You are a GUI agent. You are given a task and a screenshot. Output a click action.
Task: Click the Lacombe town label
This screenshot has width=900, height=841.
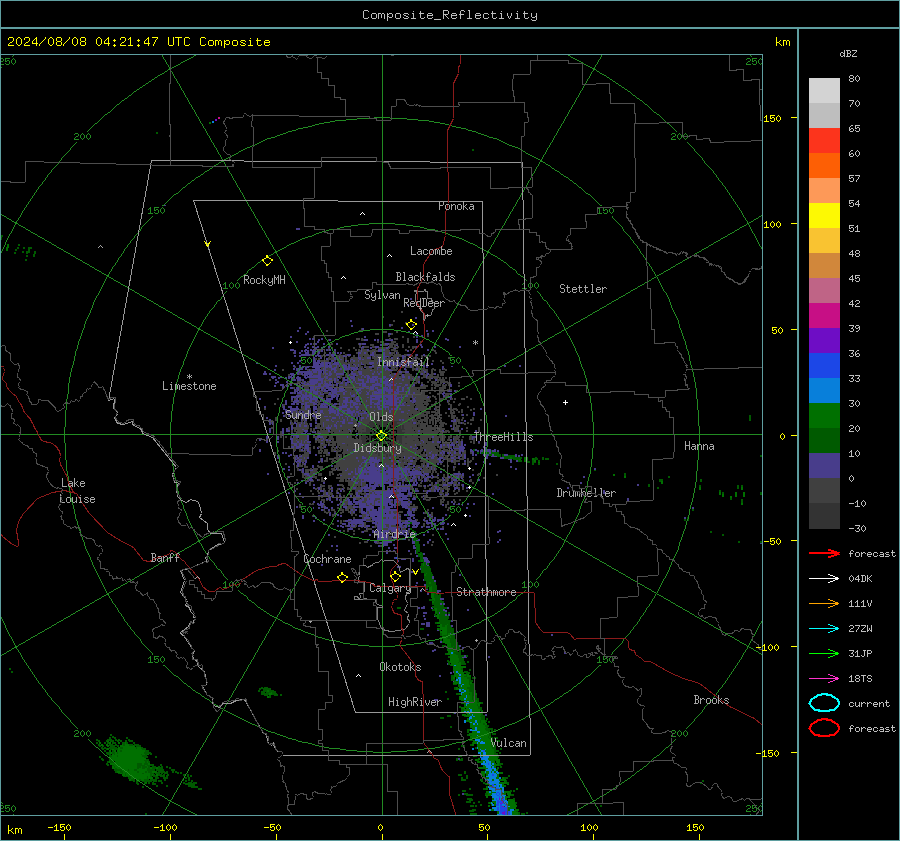pos(431,251)
